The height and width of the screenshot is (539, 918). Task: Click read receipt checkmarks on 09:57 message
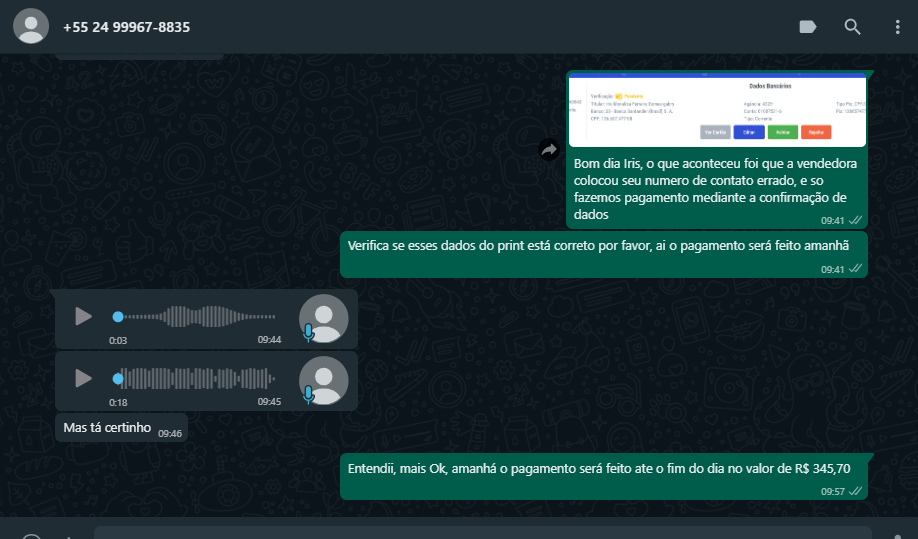pos(855,491)
